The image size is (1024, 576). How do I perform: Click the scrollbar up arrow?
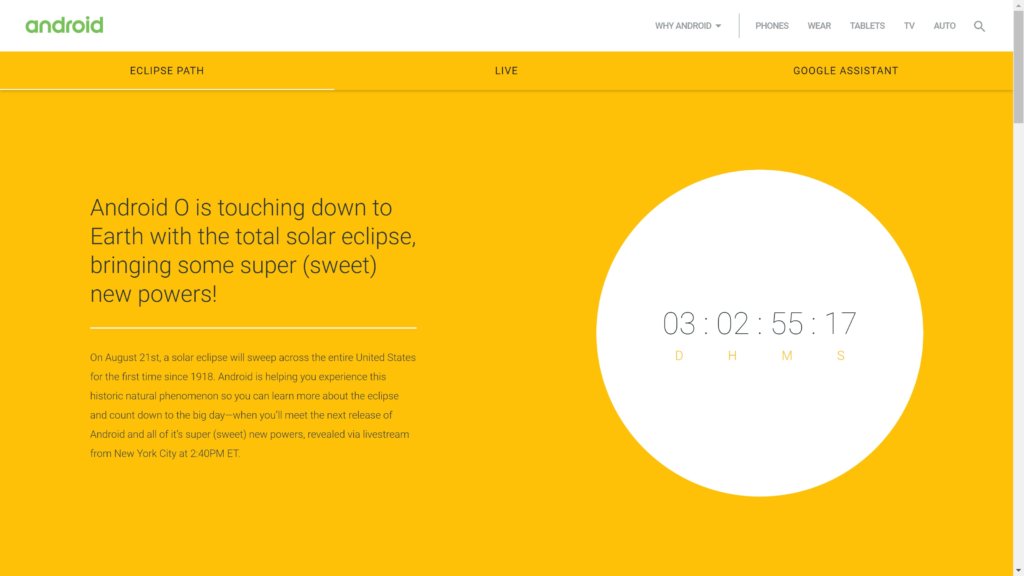click(1018, 6)
